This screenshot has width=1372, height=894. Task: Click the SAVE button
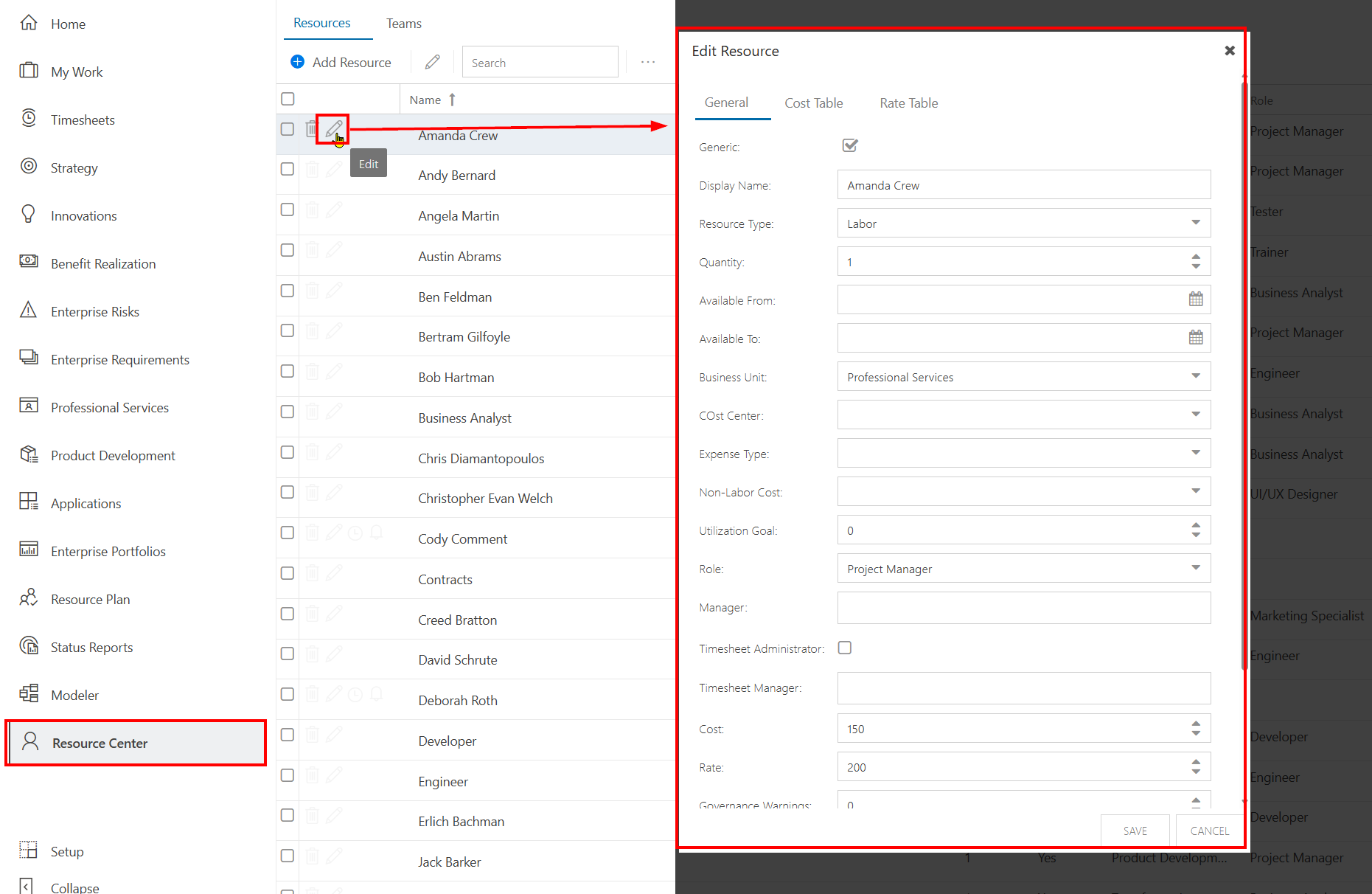coord(1135,831)
